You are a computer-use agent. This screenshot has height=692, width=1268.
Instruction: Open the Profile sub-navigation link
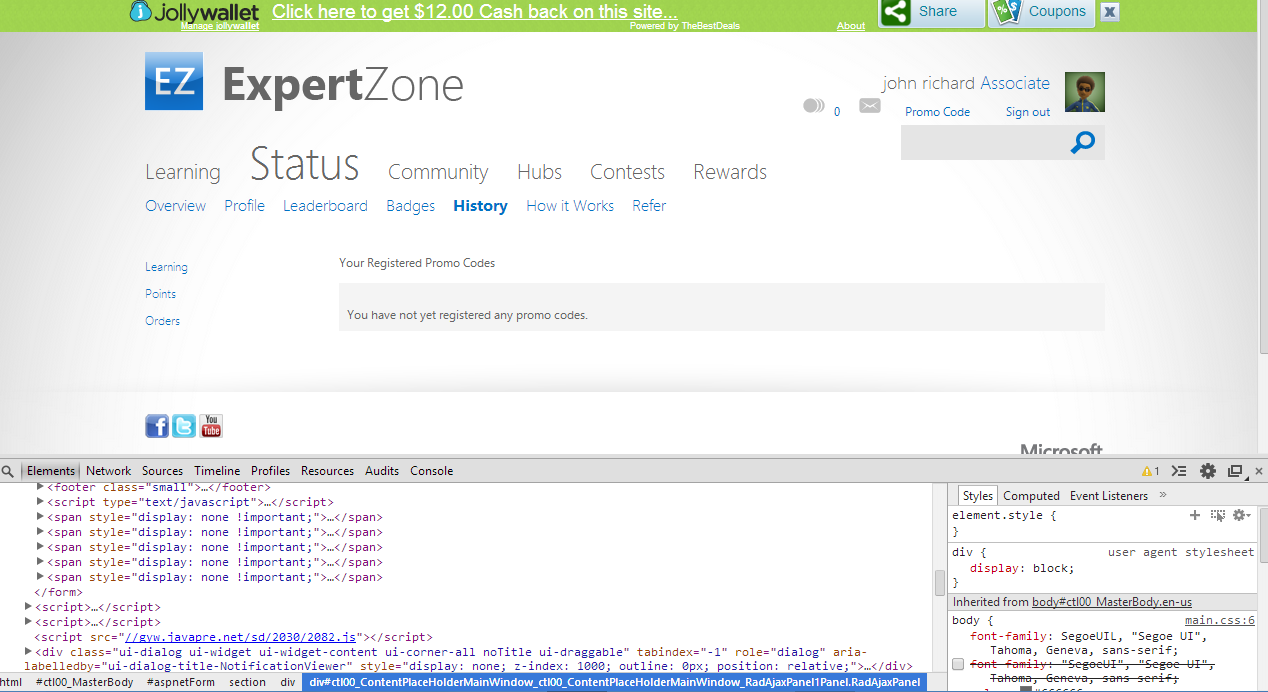pos(244,206)
